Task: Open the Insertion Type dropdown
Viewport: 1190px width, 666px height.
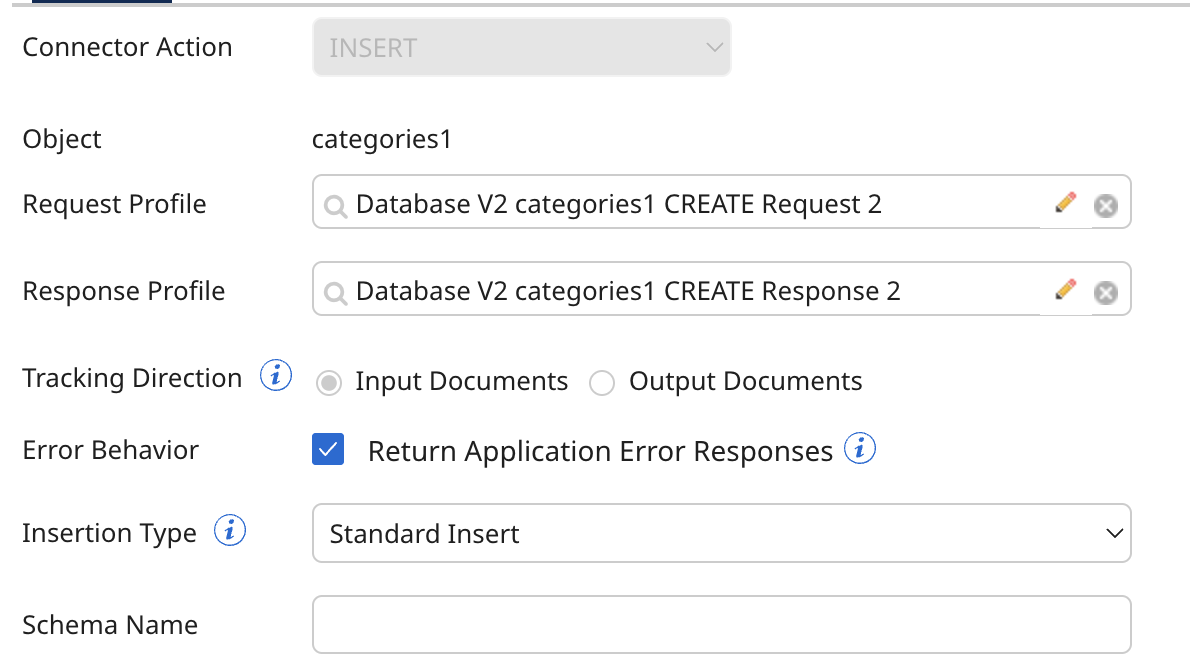Action: tap(722, 533)
